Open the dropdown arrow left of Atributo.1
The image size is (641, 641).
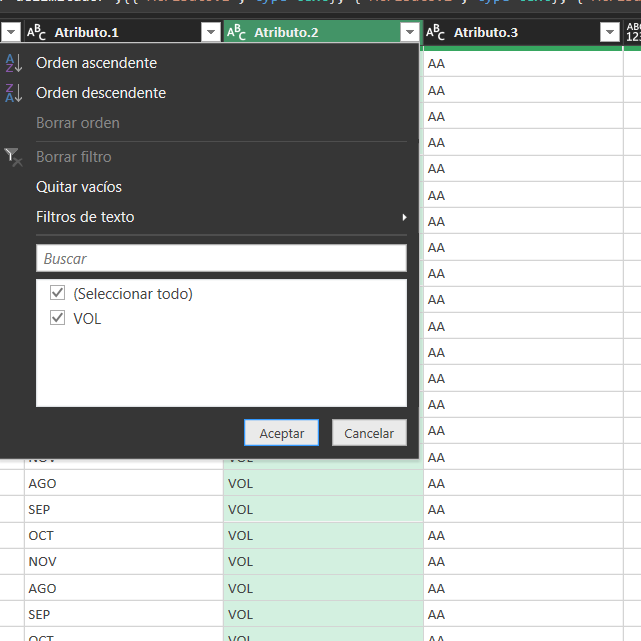coord(10,33)
